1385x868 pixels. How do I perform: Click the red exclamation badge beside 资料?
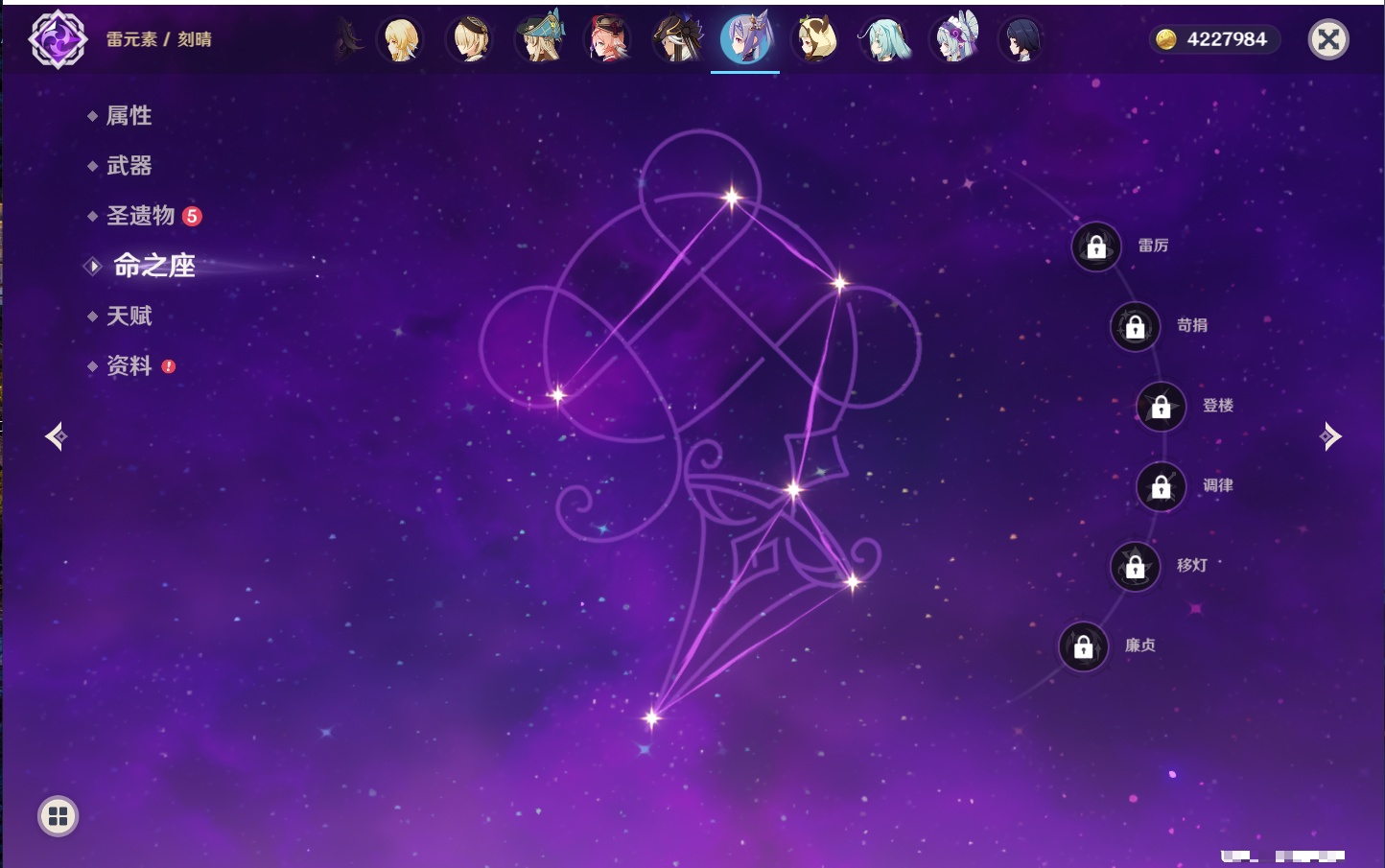169,366
